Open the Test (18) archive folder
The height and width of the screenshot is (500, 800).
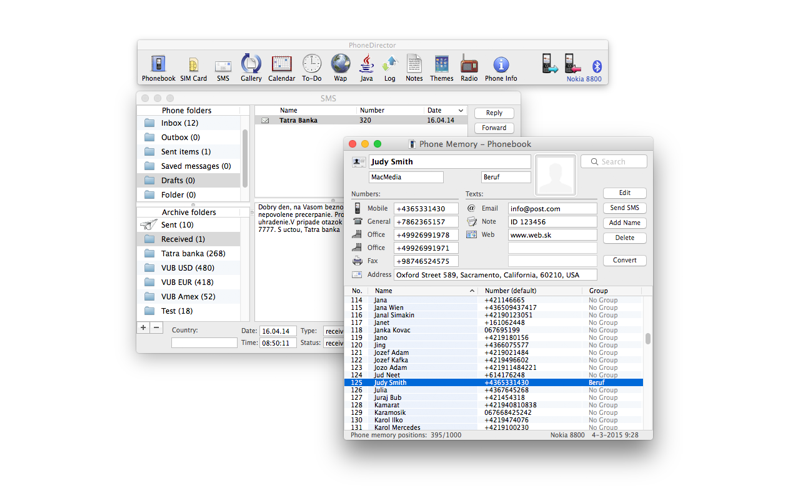pyautogui.click(x=189, y=311)
